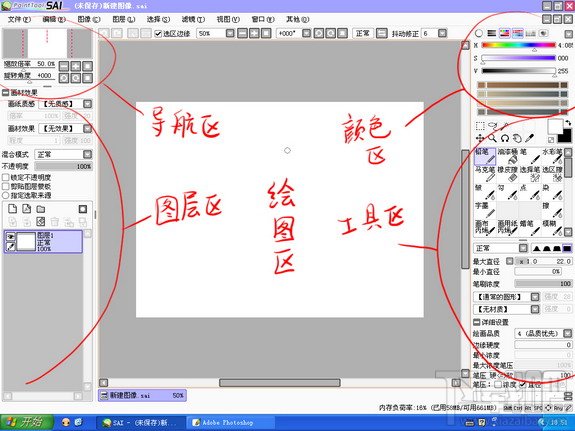575x431 pixels.
Task: Select the watercolor (水彩笔) brush
Action: 552,156
